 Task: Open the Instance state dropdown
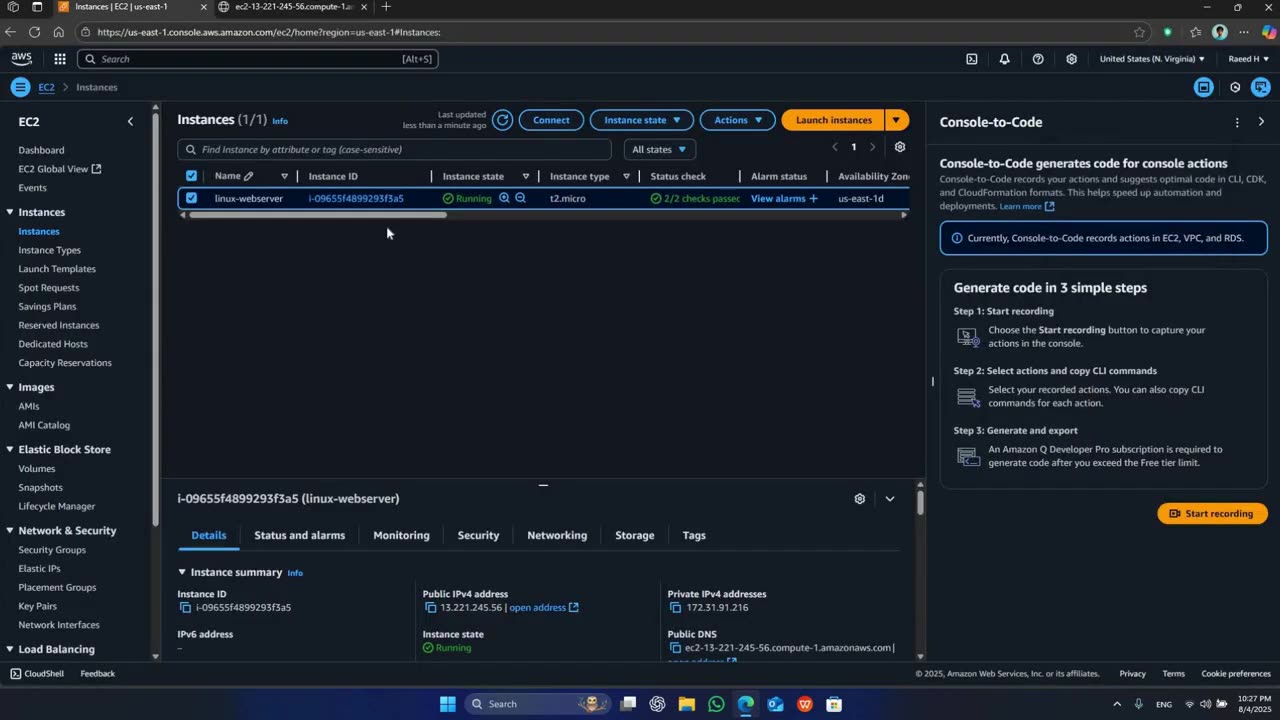pos(642,120)
